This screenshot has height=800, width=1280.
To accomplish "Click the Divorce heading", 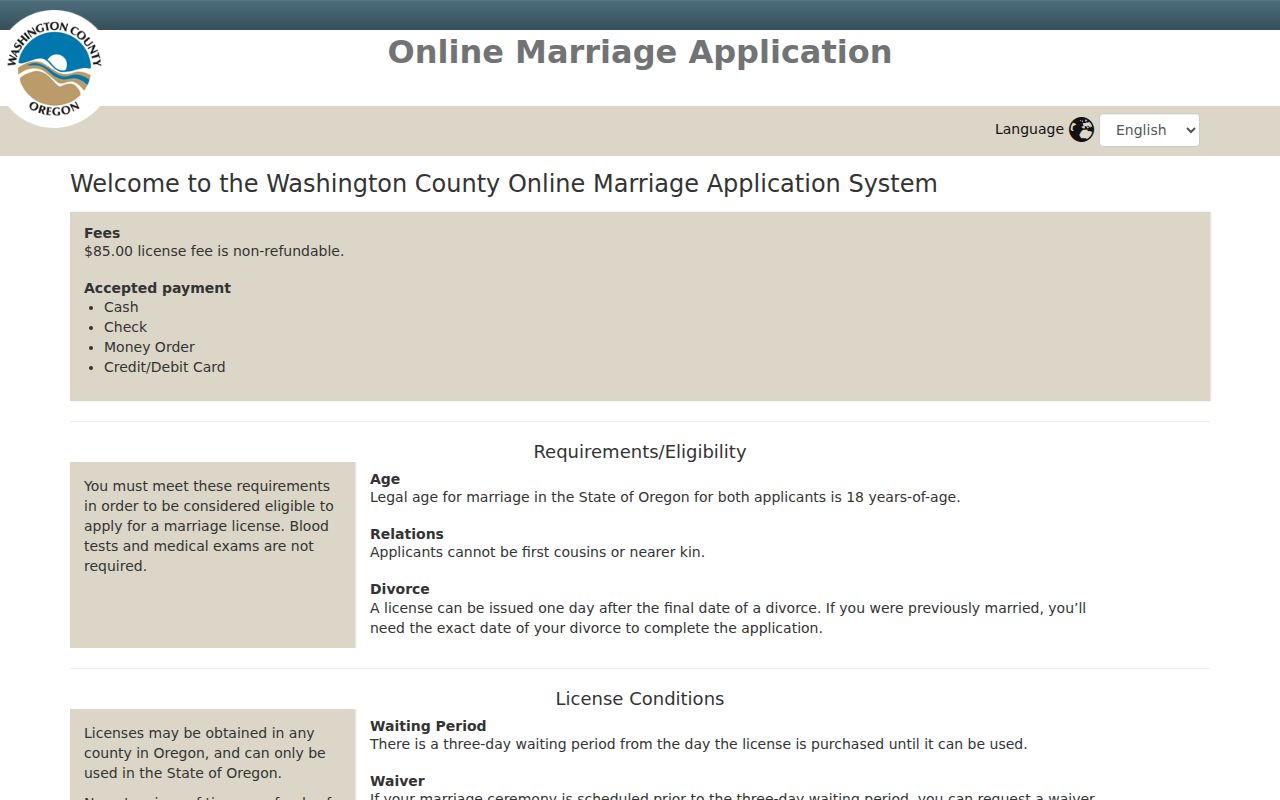I will [400, 589].
